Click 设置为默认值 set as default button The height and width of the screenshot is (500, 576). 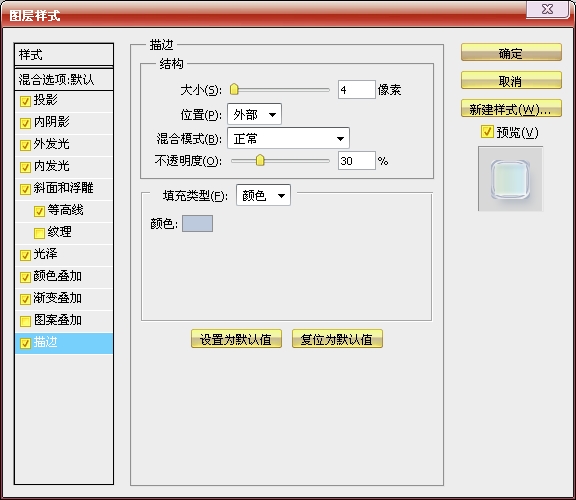point(236,339)
